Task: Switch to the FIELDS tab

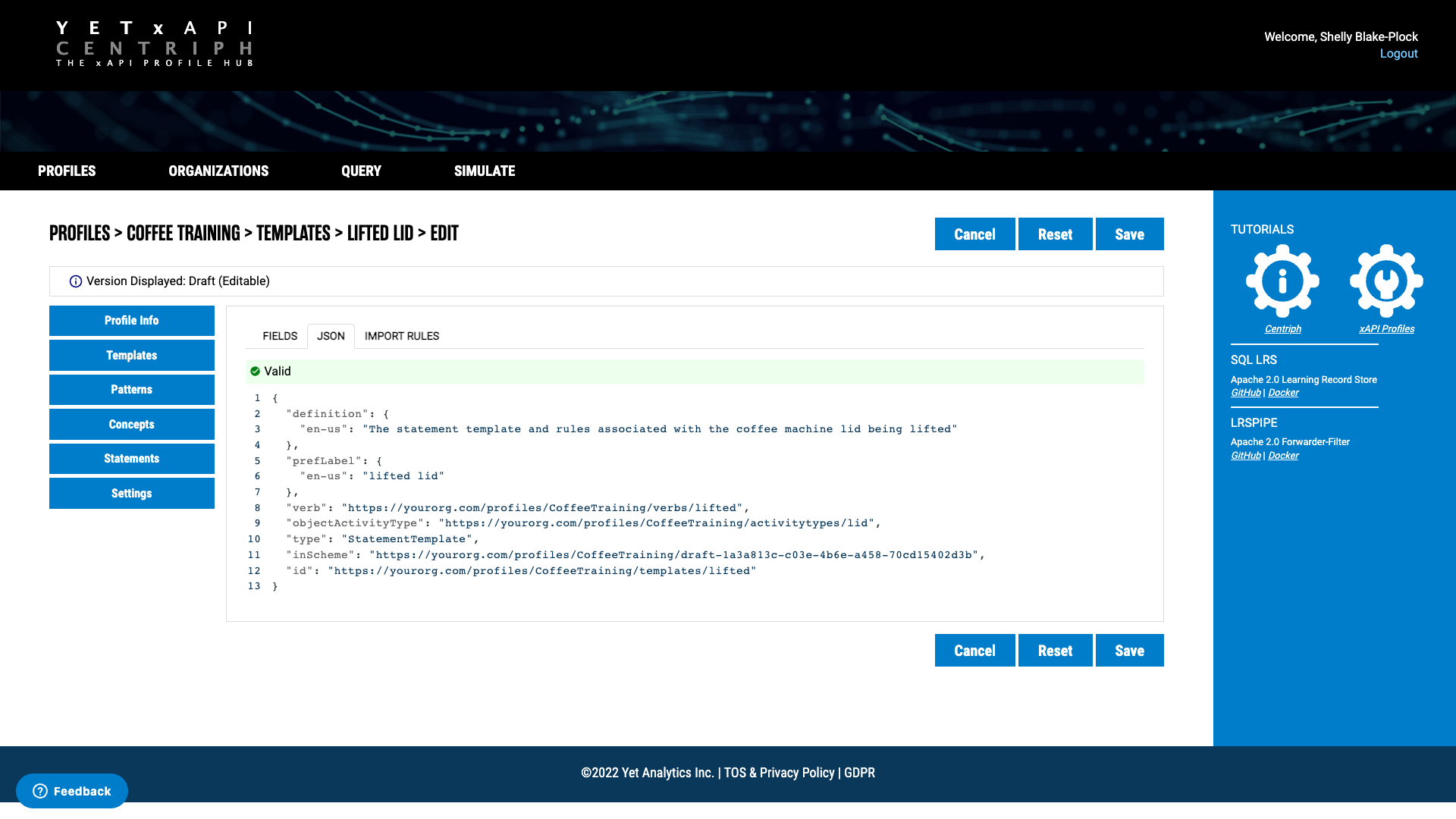Action: click(279, 336)
